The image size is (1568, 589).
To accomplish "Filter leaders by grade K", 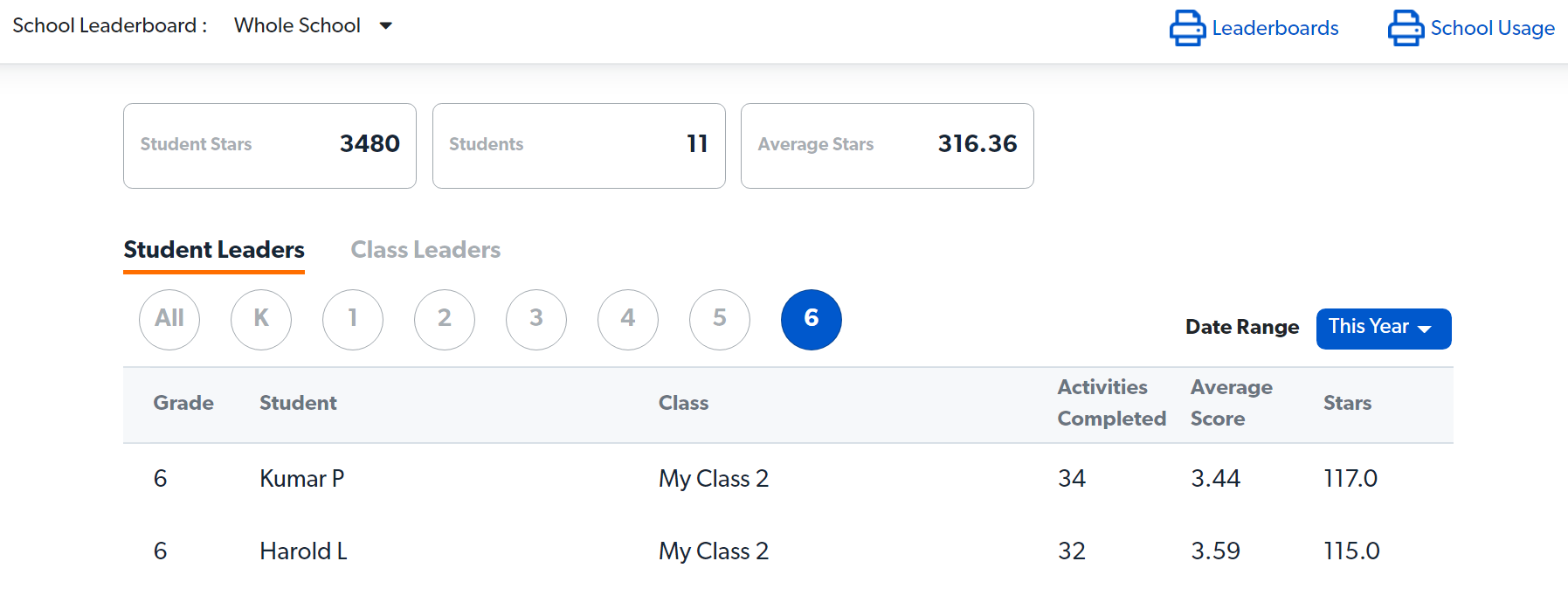I will tap(261, 319).
